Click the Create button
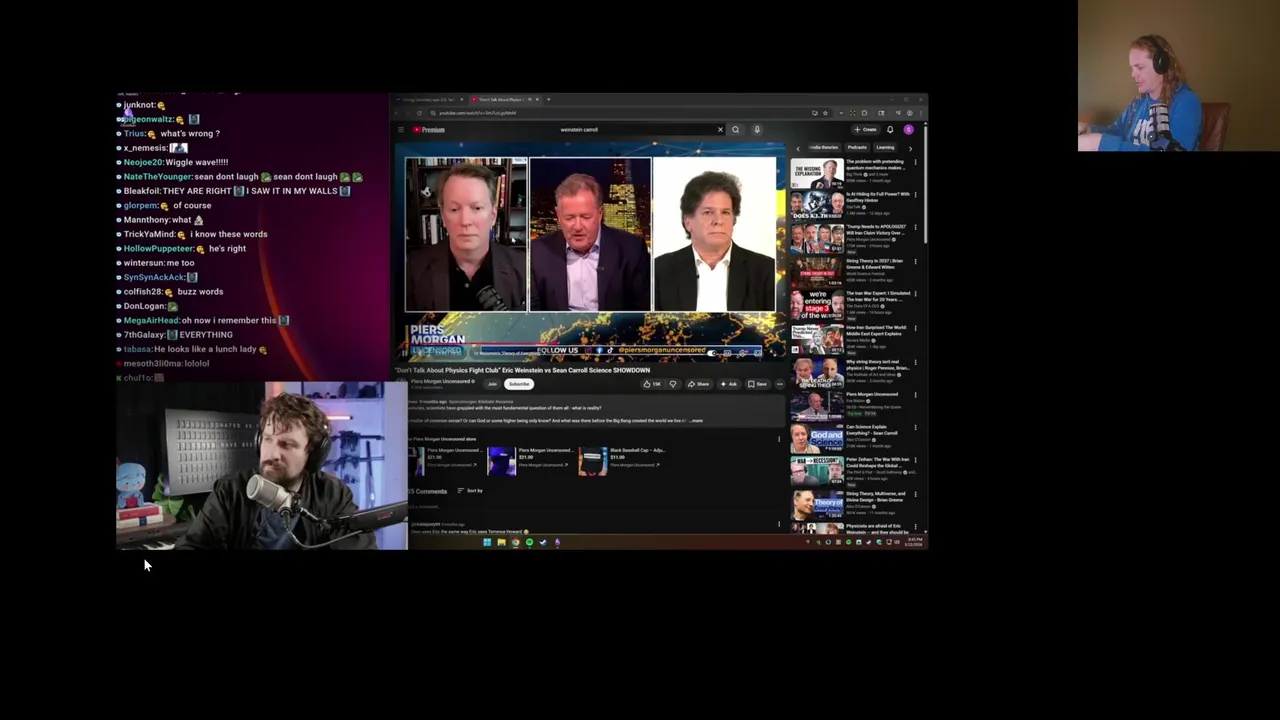This screenshot has height=720, width=1280. point(865,130)
